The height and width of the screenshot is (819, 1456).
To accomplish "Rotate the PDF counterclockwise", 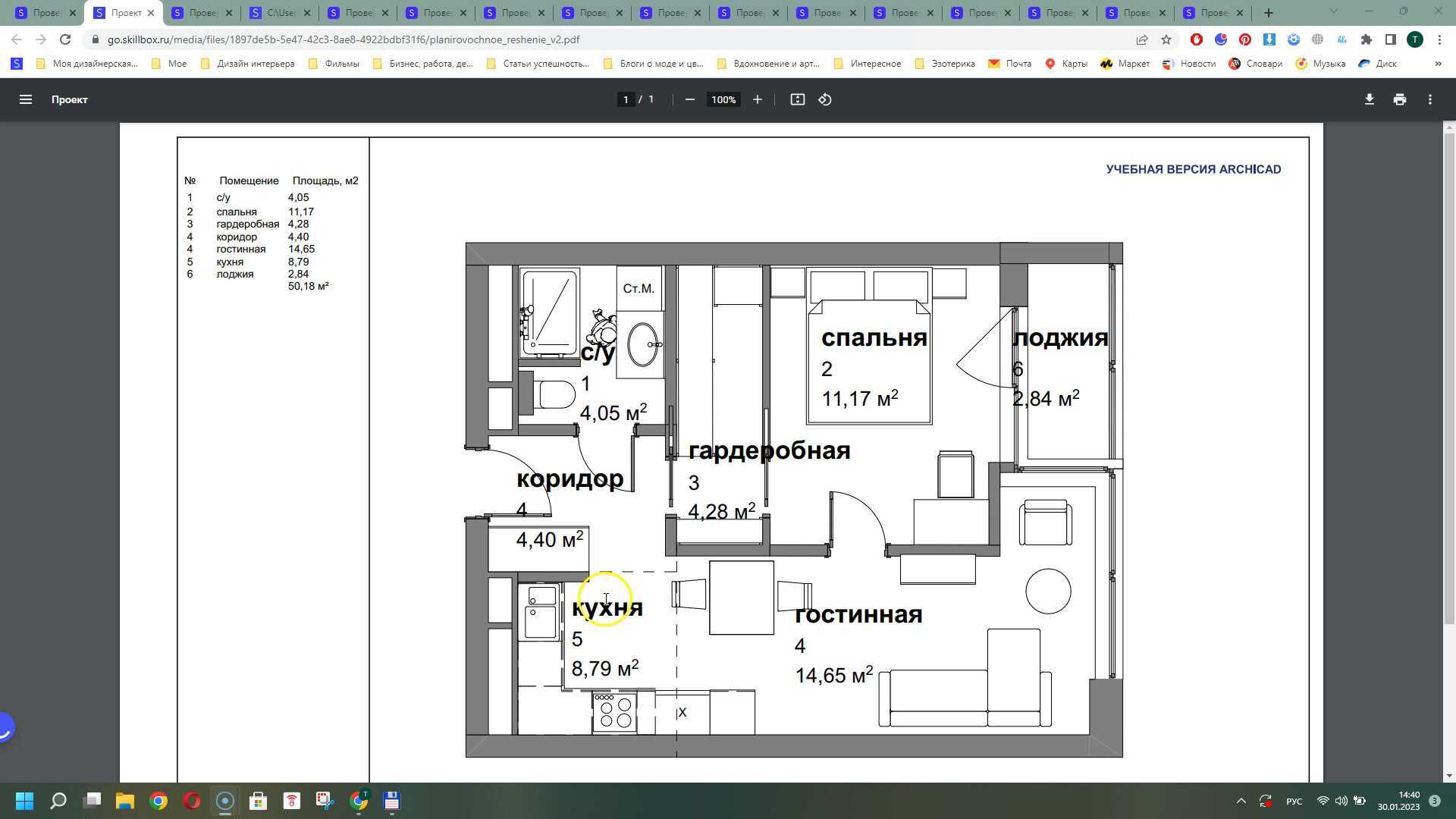I will click(825, 99).
